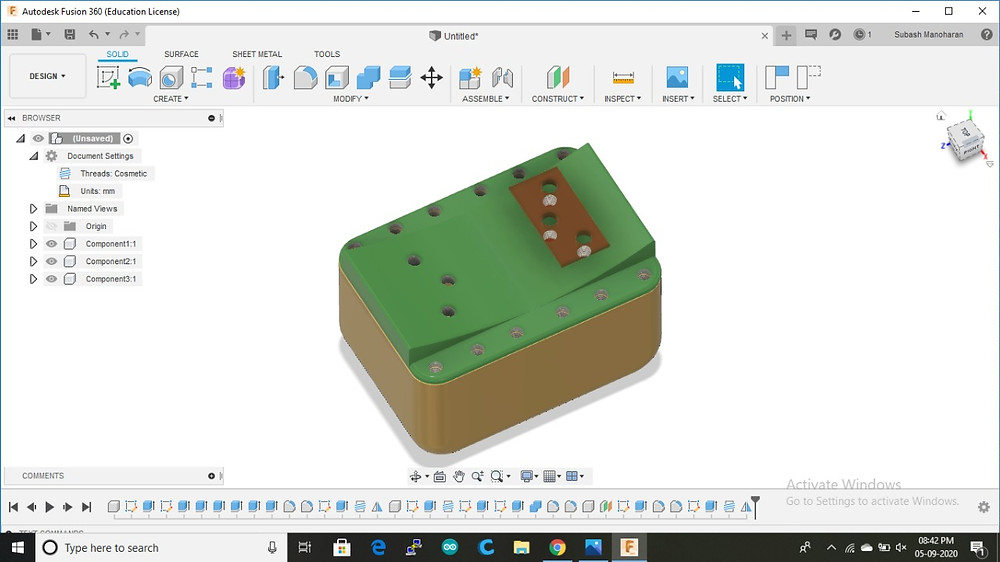The image size is (1000, 562).
Task: Expand the Origin folder
Action: [33, 226]
